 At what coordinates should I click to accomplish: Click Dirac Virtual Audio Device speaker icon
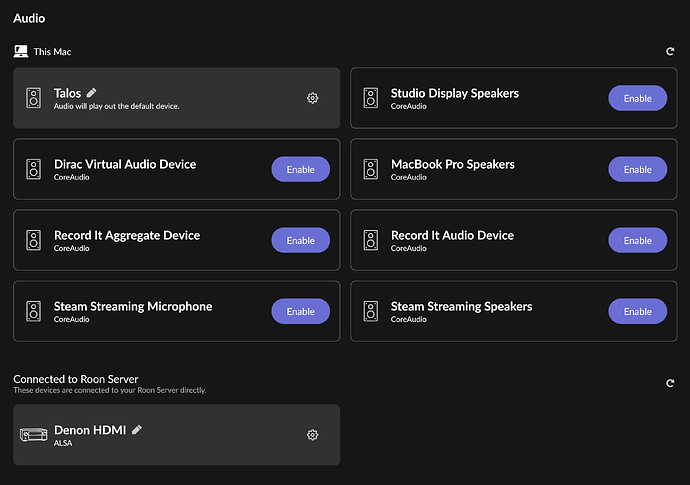click(34, 169)
